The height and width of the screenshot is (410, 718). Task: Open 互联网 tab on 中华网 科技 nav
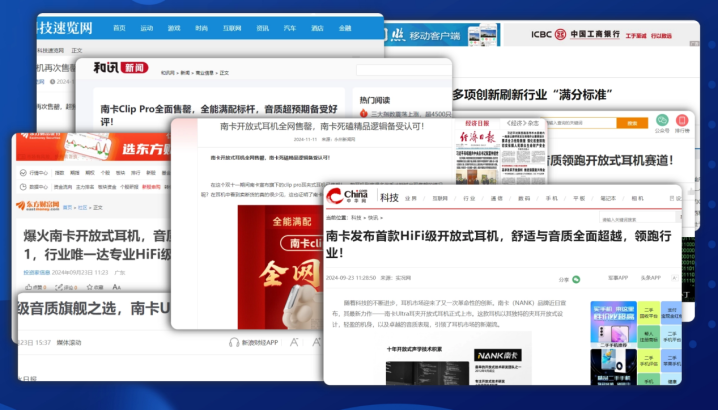pyautogui.click(x=440, y=198)
